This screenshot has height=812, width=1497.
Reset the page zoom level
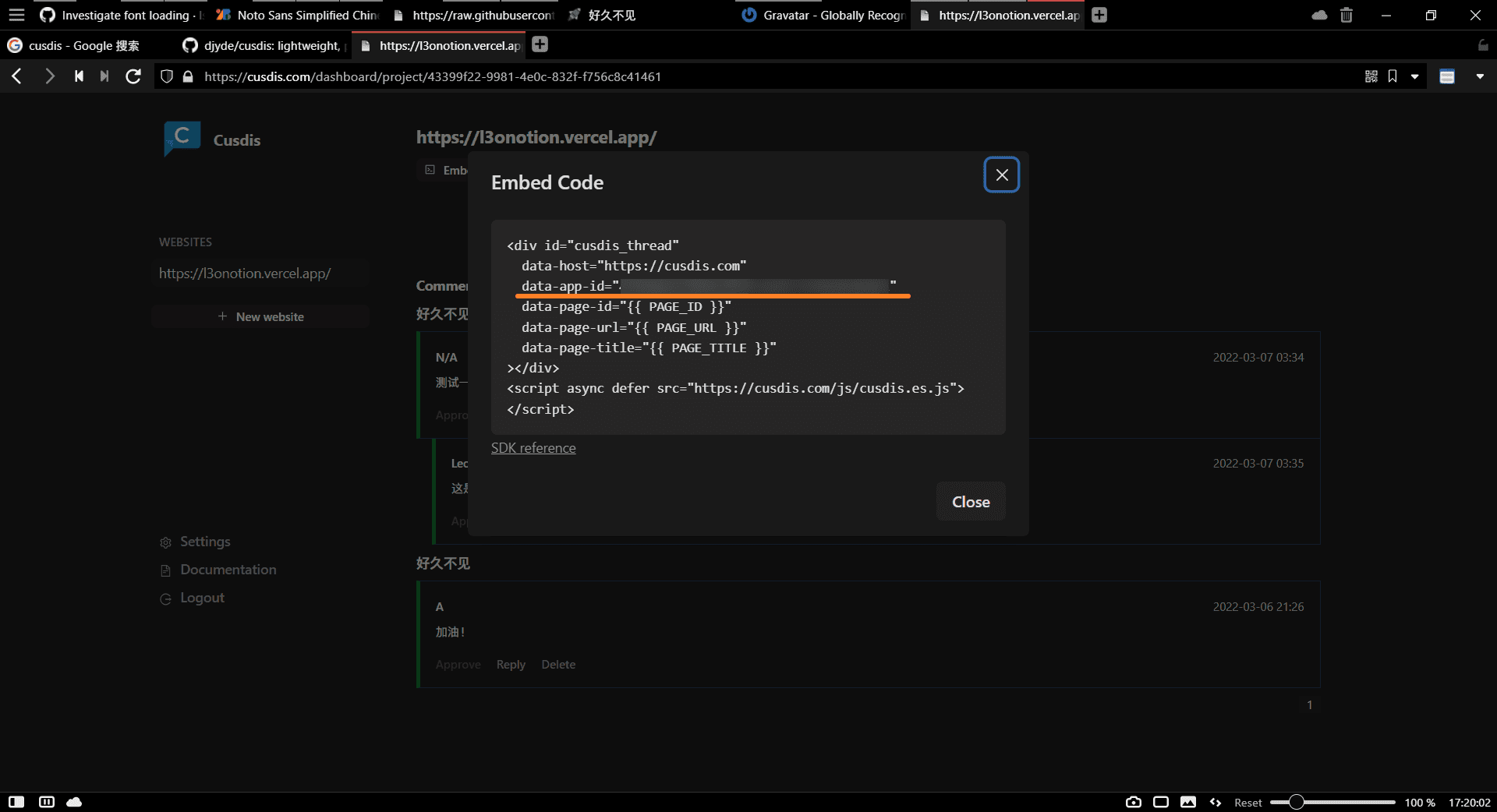click(x=1247, y=803)
